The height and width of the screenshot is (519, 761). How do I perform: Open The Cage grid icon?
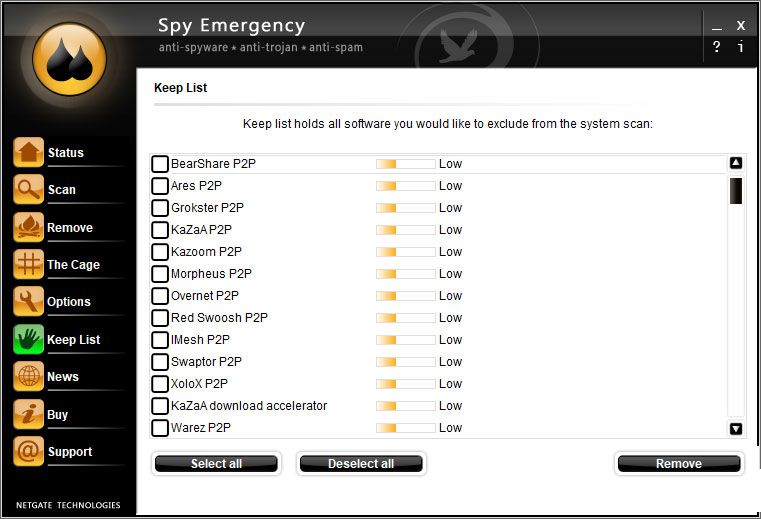pos(28,264)
